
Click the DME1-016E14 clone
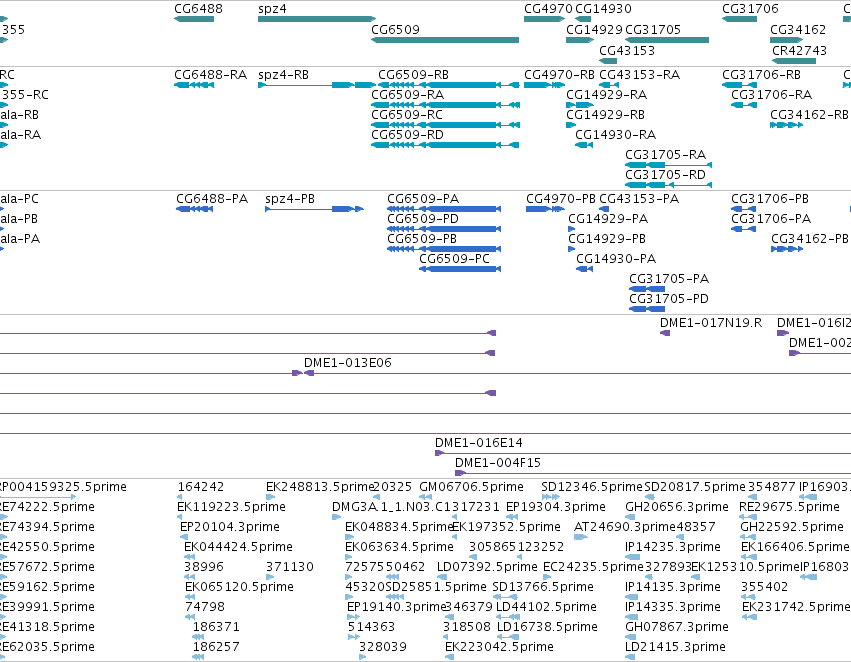[643, 453]
